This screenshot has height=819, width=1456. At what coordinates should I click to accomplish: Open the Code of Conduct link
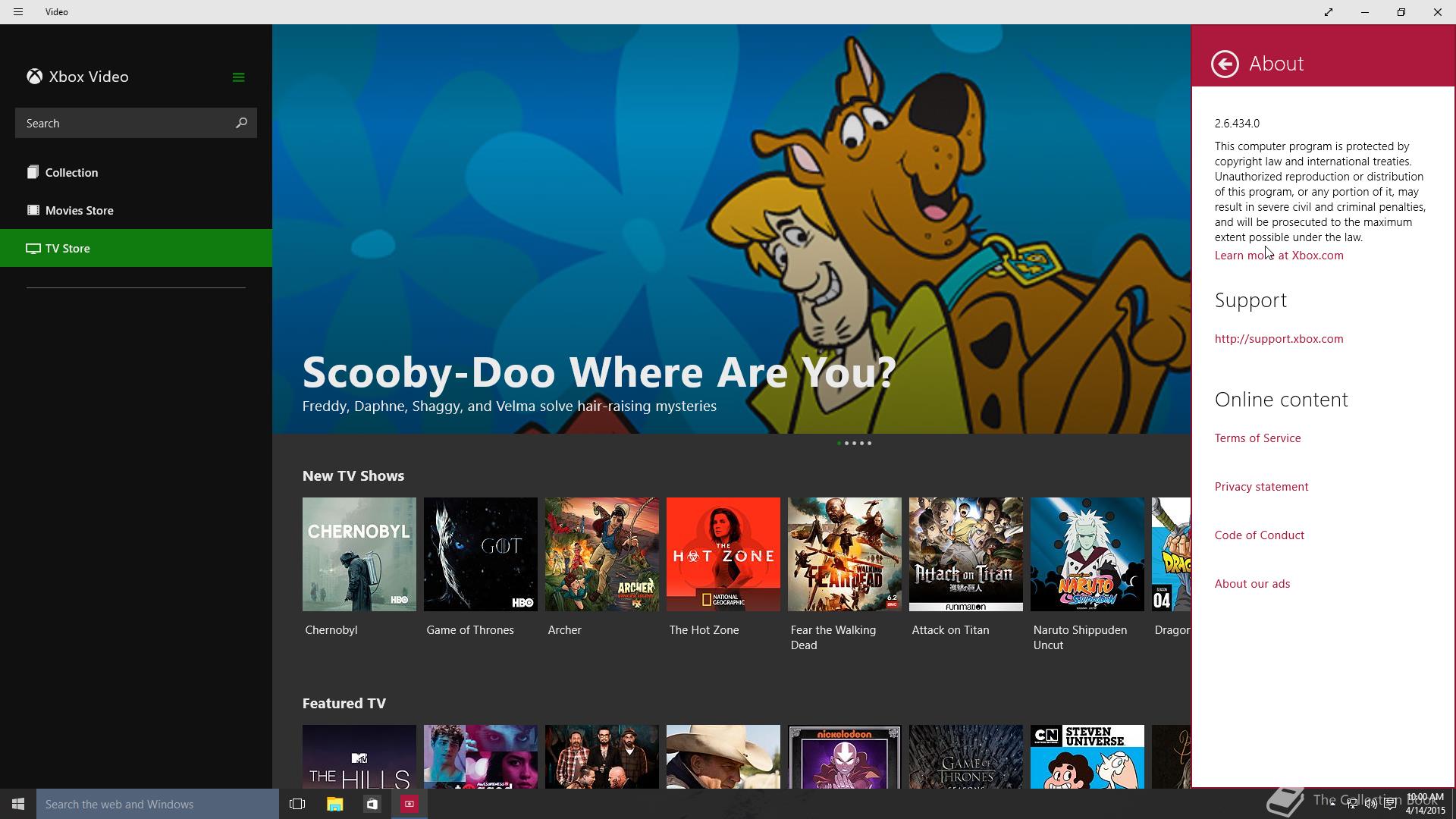[1259, 535]
